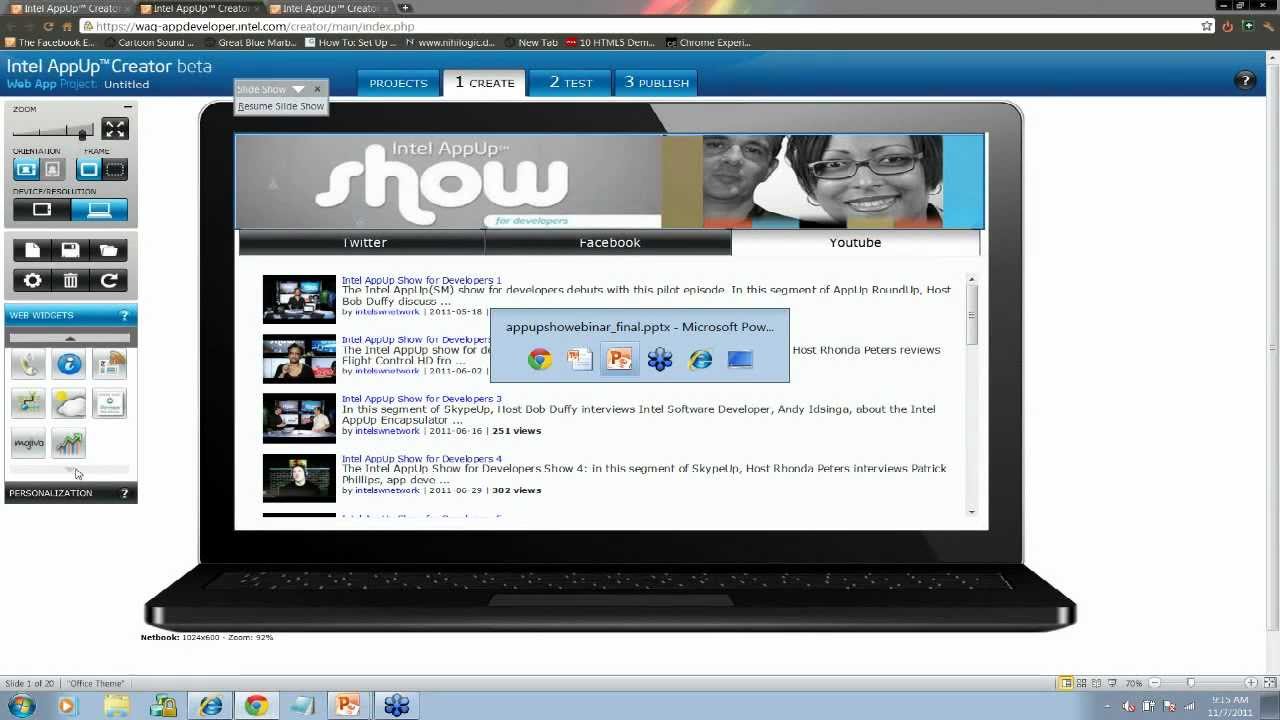Select the weather cloud widget
Screen dimensions: 1280x720
69,403
